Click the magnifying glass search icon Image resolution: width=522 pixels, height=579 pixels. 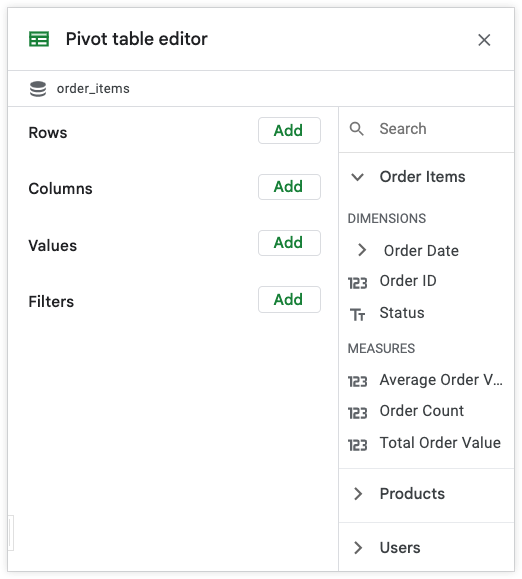(357, 129)
